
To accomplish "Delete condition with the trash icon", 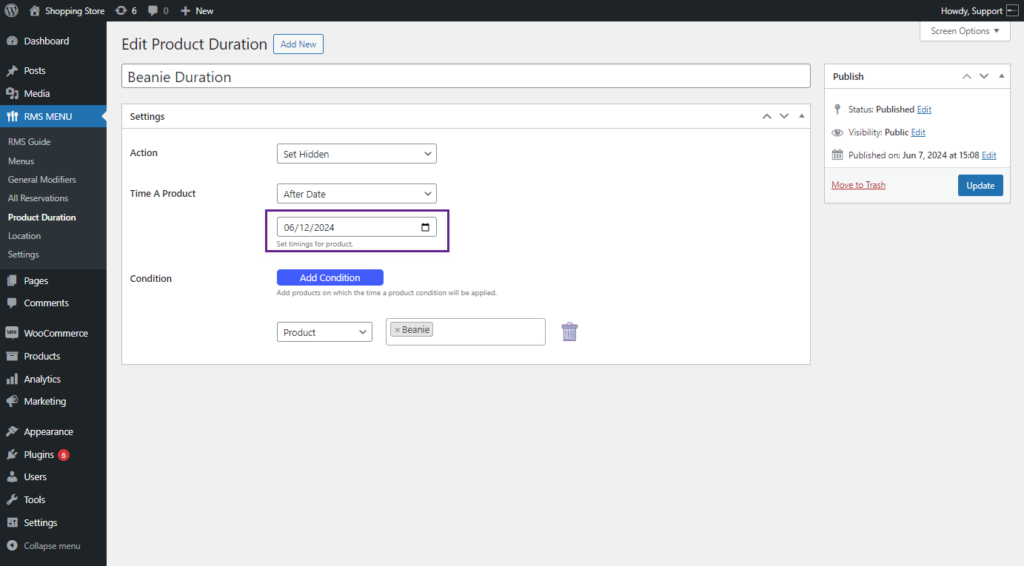I will (569, 332).
